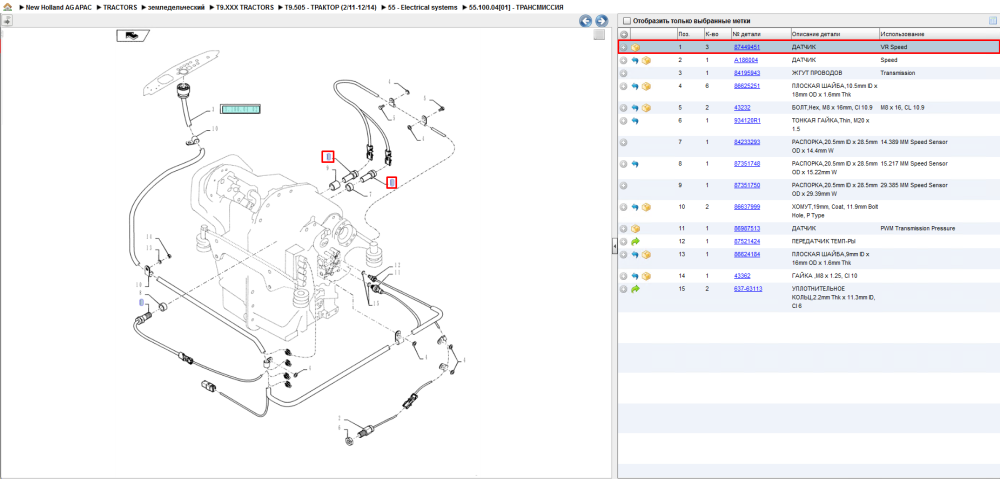Click the add-all plus icon in header

click(x=624, y=34)
